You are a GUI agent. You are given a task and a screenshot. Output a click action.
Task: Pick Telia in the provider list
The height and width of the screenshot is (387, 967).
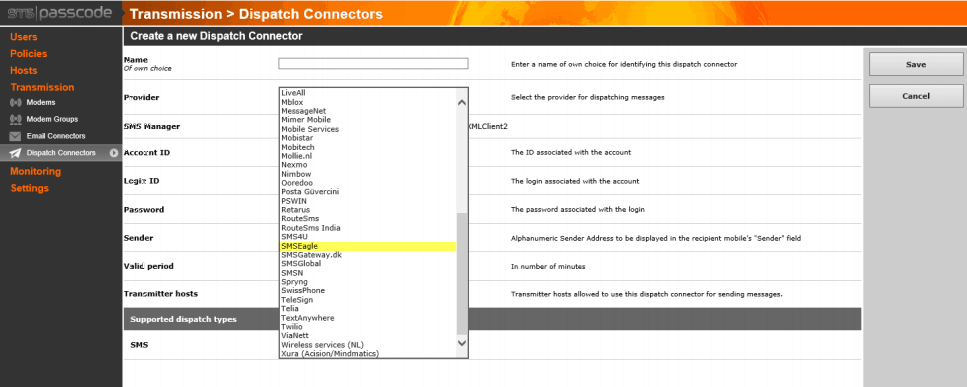click(289, 309)
